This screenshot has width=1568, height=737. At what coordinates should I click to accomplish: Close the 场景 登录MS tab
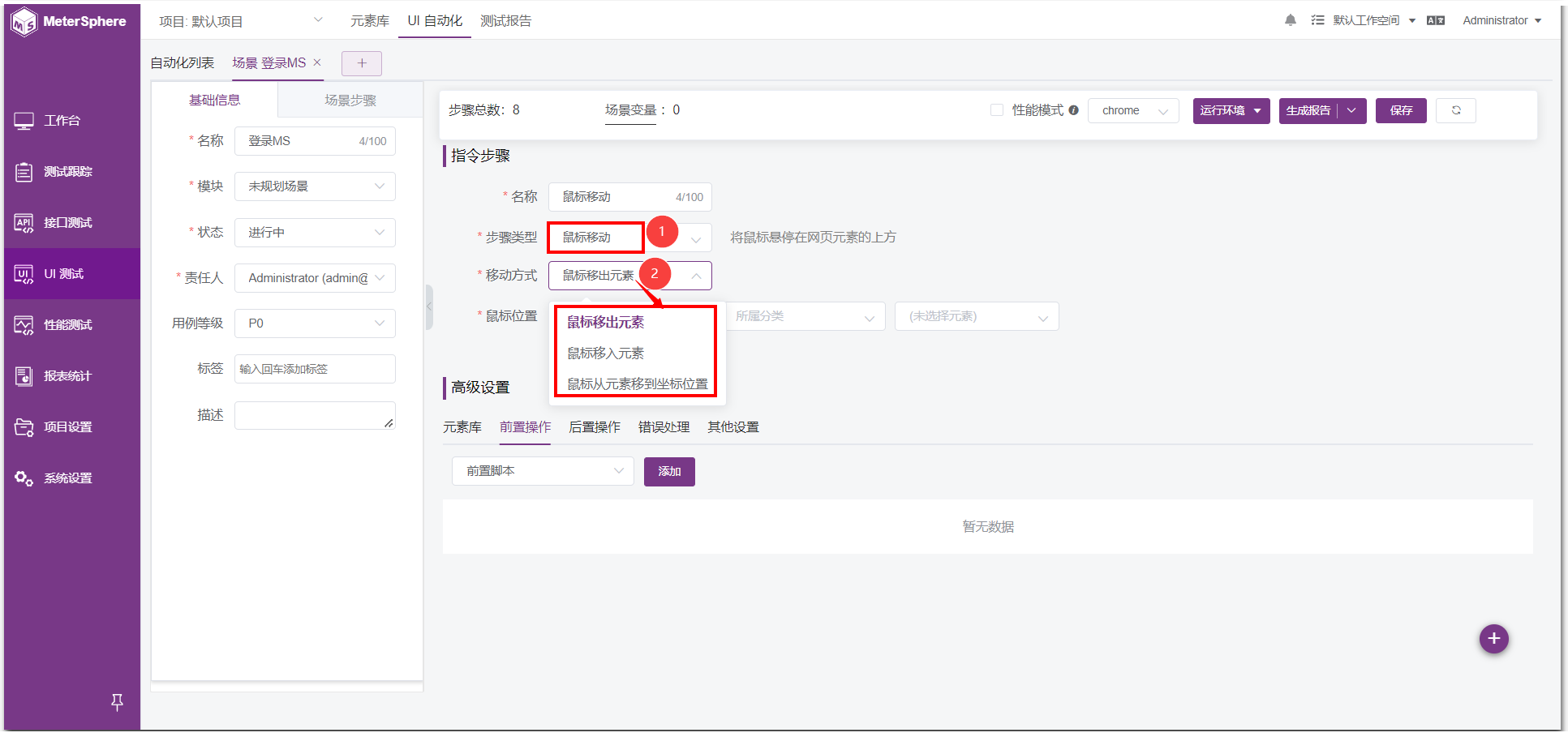pyautogui.click(x=317, y=62)
